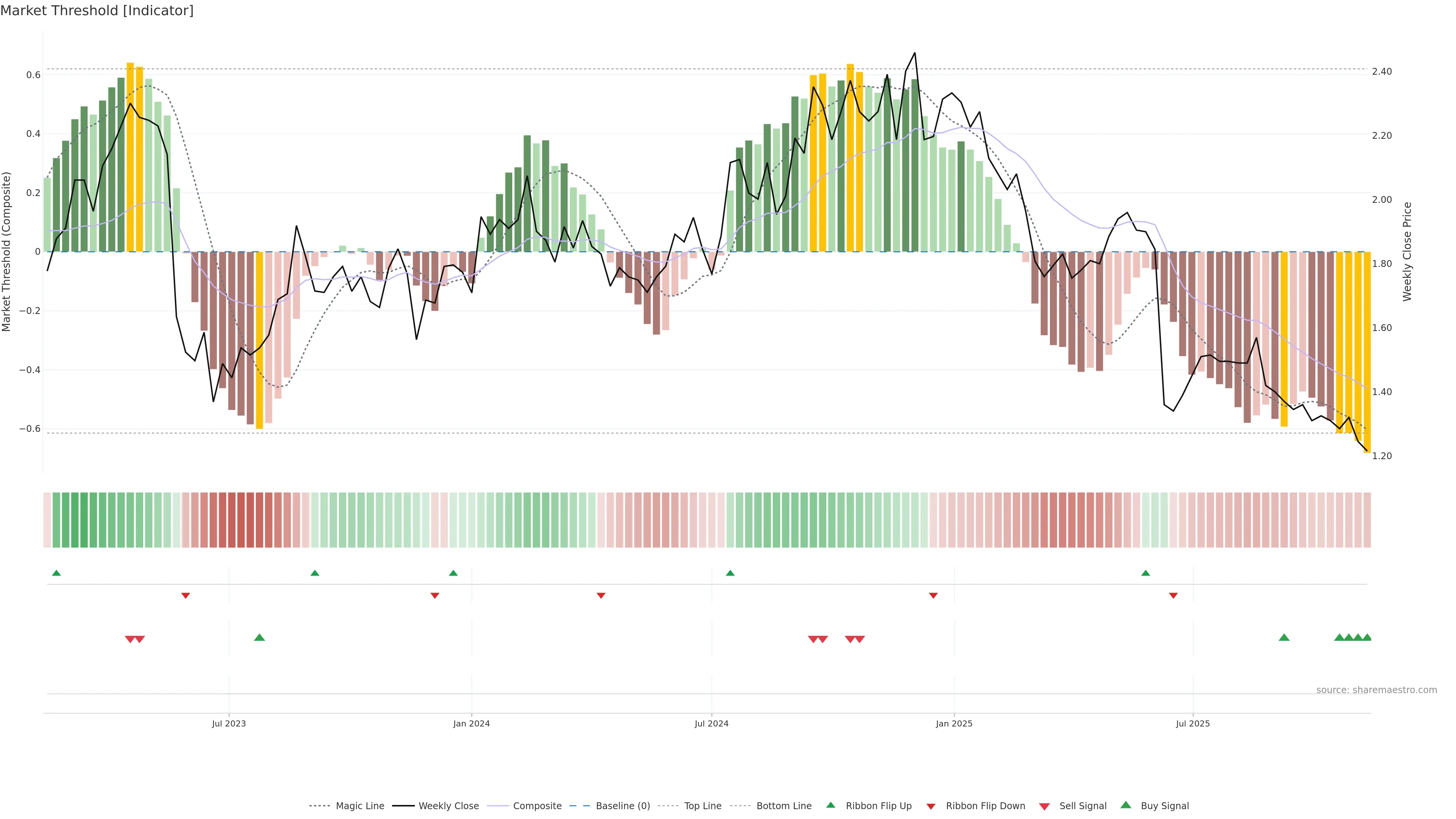Click the Market Threshold [Indicator] title

point(97,11)
